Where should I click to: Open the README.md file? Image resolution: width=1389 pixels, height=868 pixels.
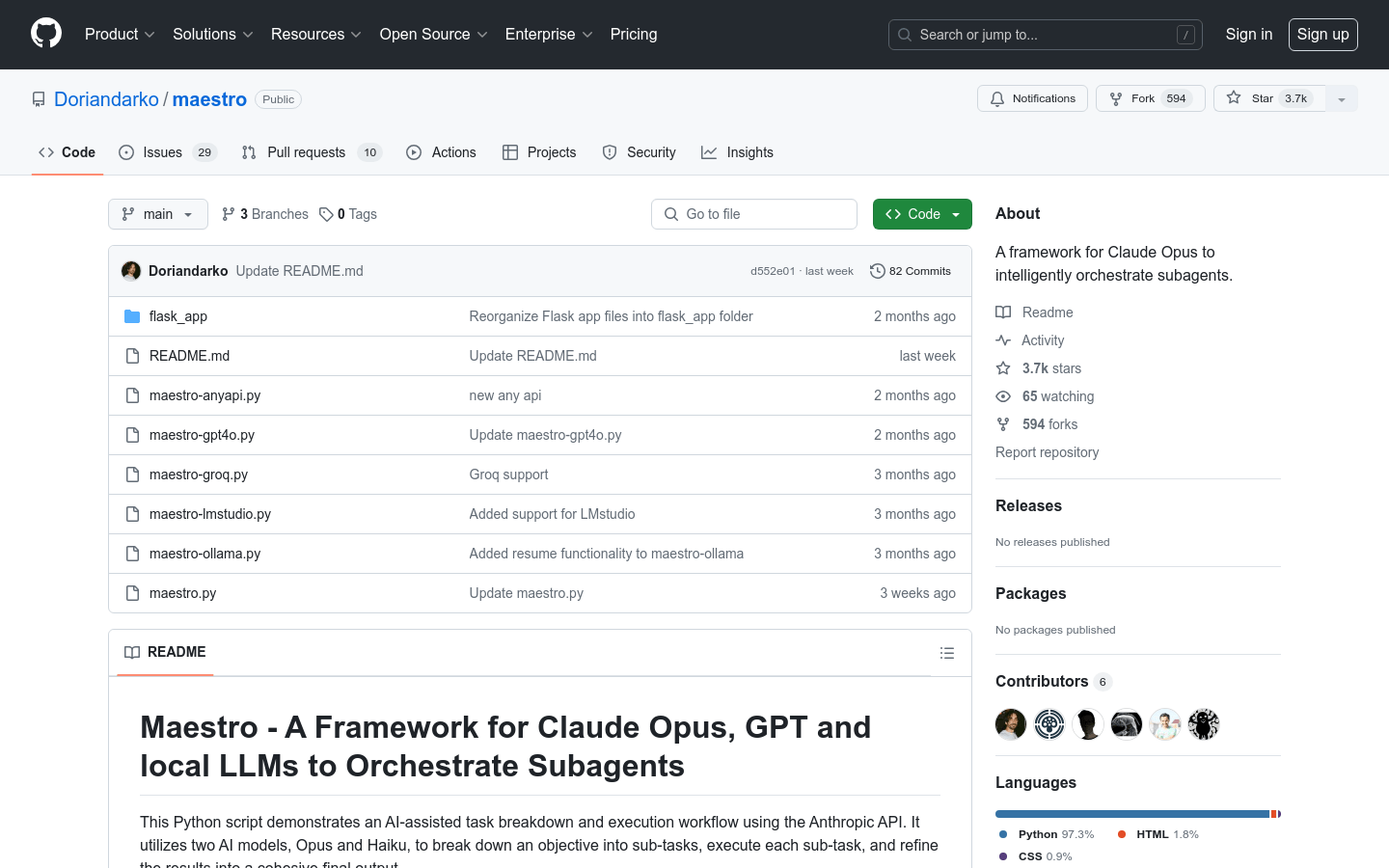pos(190,356)
